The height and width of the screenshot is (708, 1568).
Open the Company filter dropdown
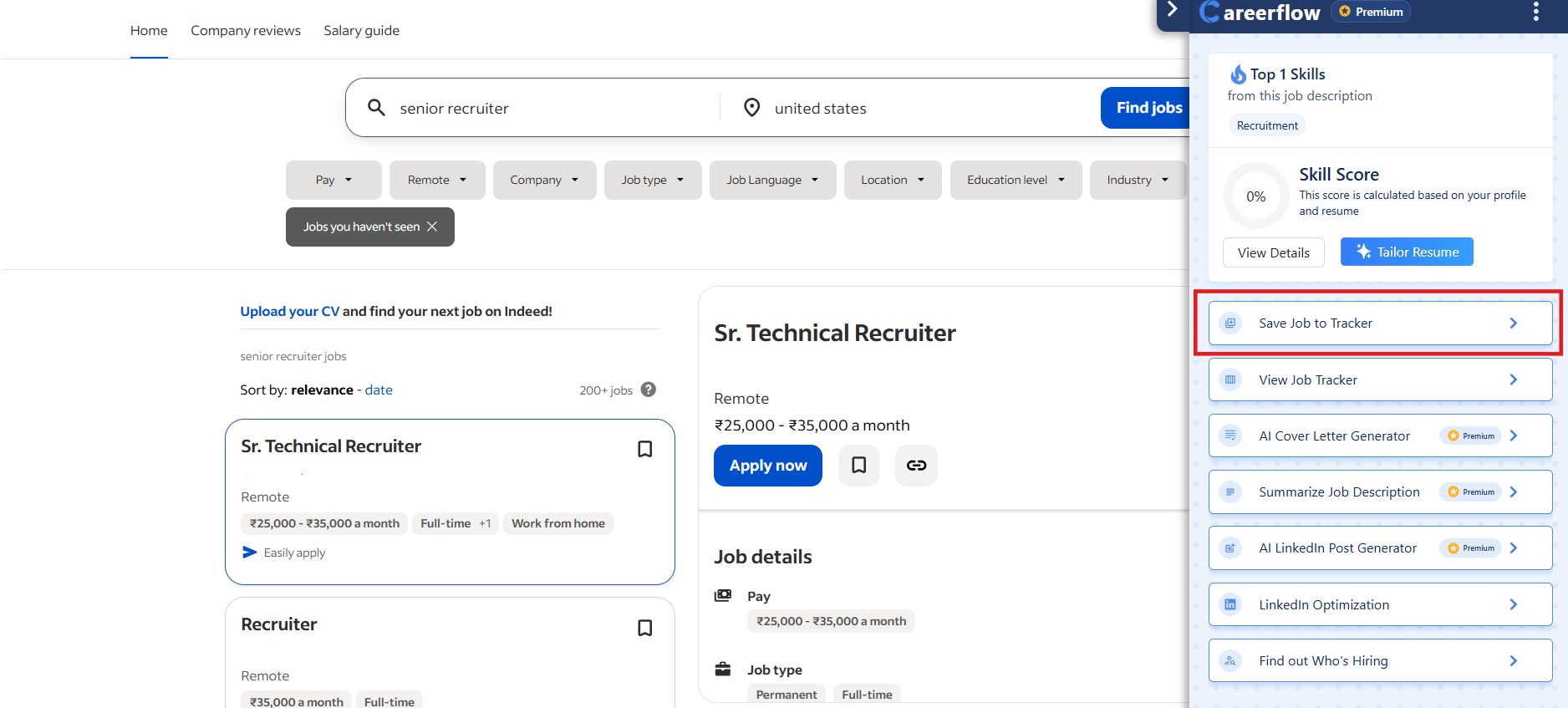tap(545, 180)
